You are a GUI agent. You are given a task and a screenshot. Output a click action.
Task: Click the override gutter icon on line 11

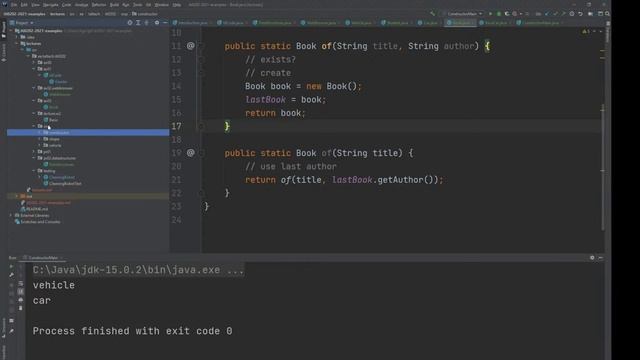[191, 46]
